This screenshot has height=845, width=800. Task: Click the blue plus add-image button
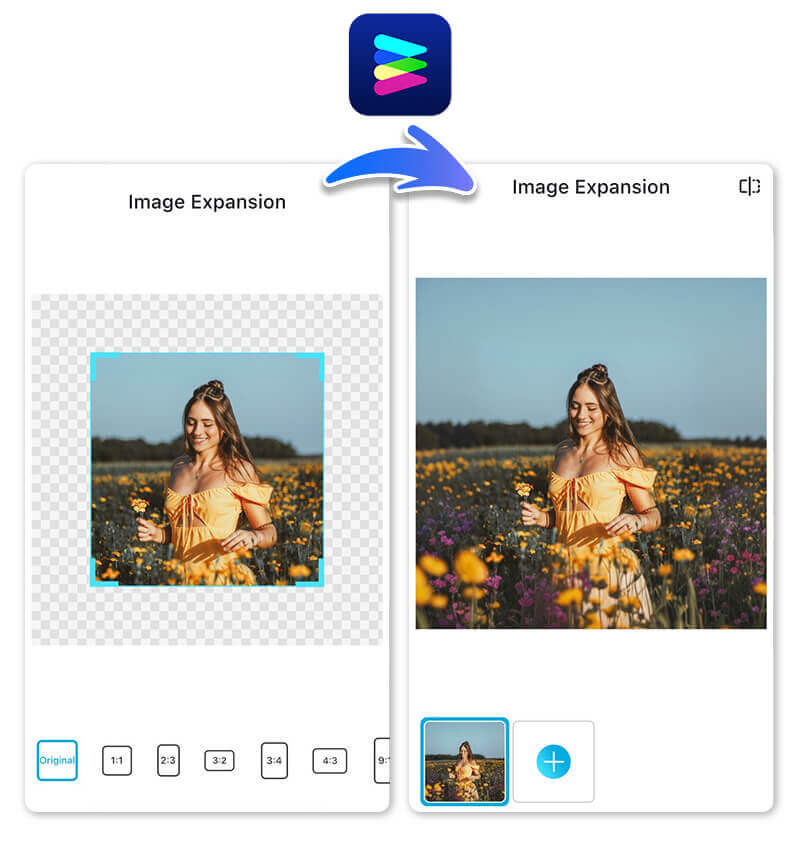click(x=553, y=762)
